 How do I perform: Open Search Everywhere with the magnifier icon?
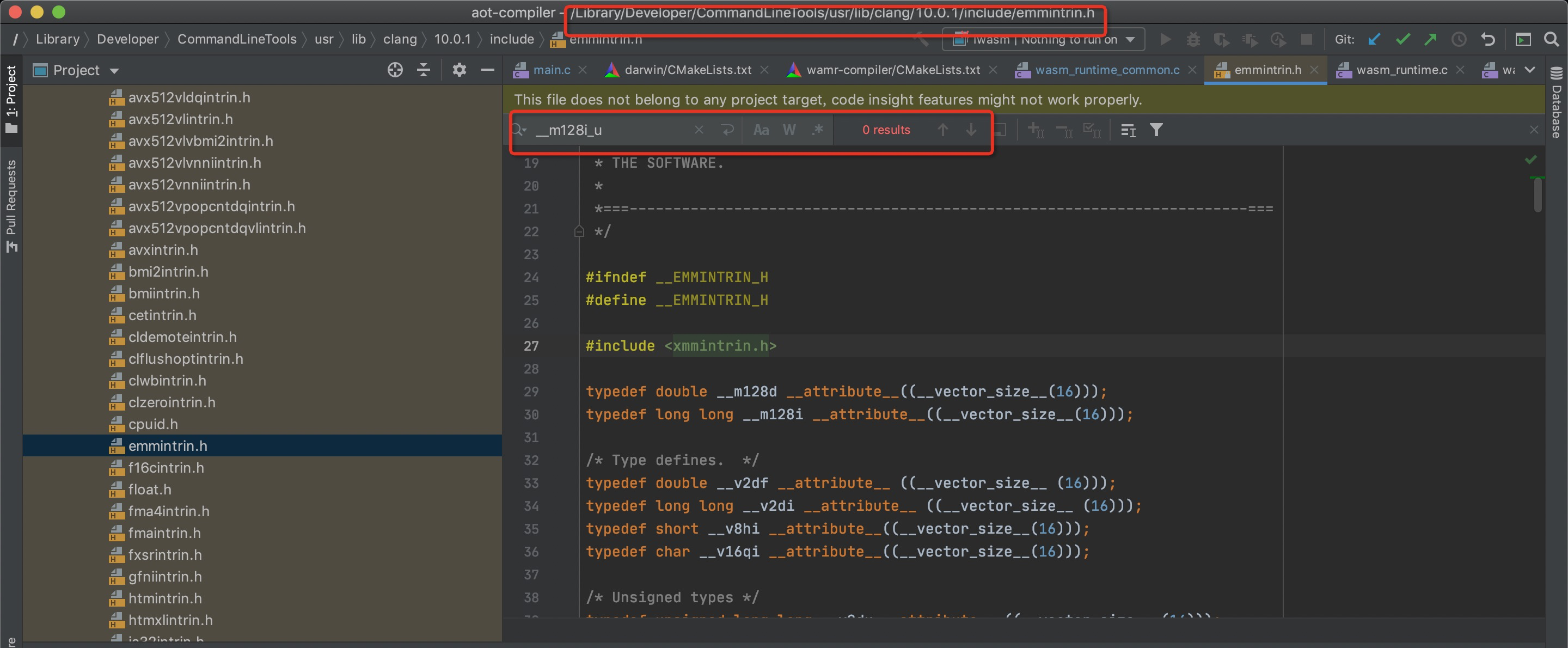1552,39
